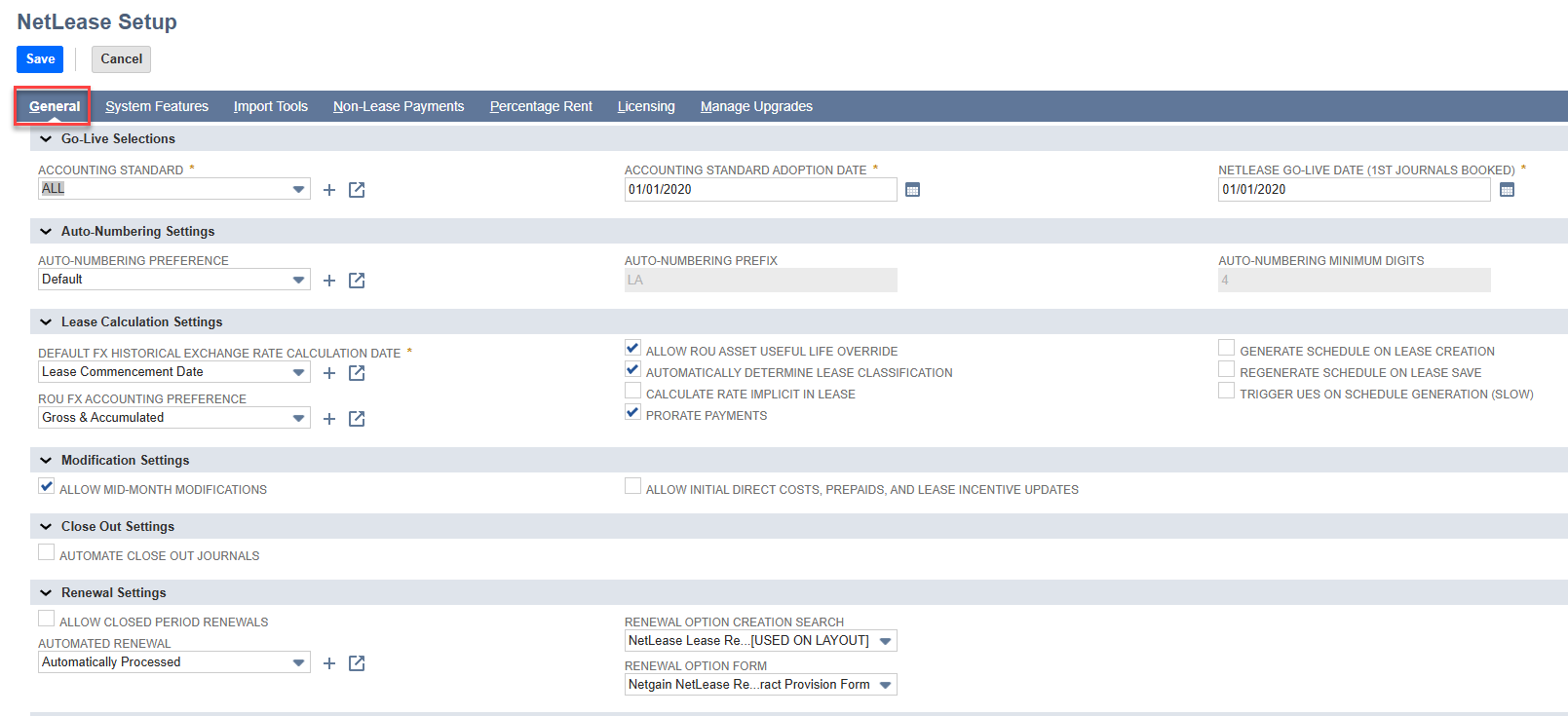This screenshot has width=1568, height=716.
Task: Collapse the Modification Settings section
Action: [46, 461]
